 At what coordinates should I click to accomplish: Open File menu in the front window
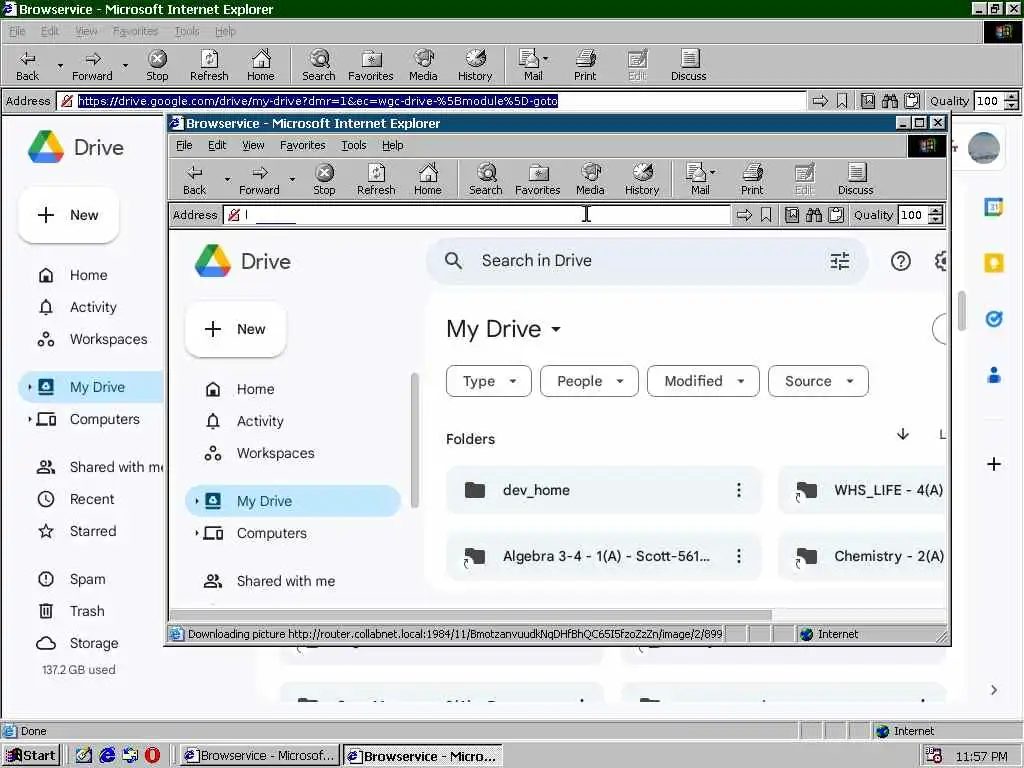[x=184, y=145]
